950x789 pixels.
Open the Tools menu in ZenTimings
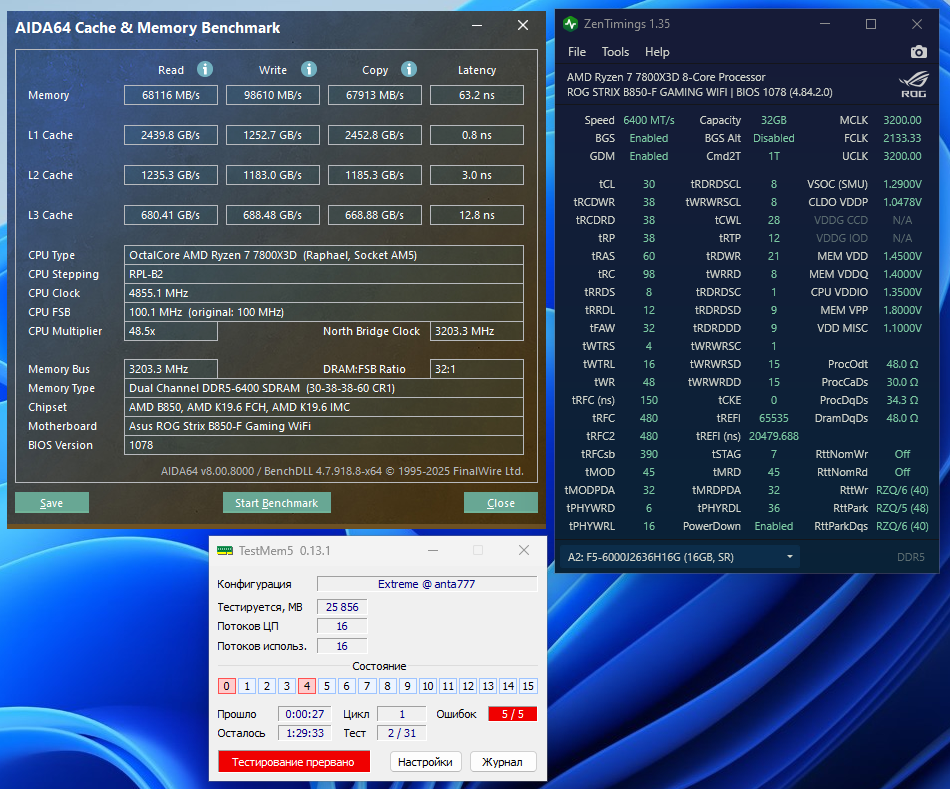[x=615, y=52]
